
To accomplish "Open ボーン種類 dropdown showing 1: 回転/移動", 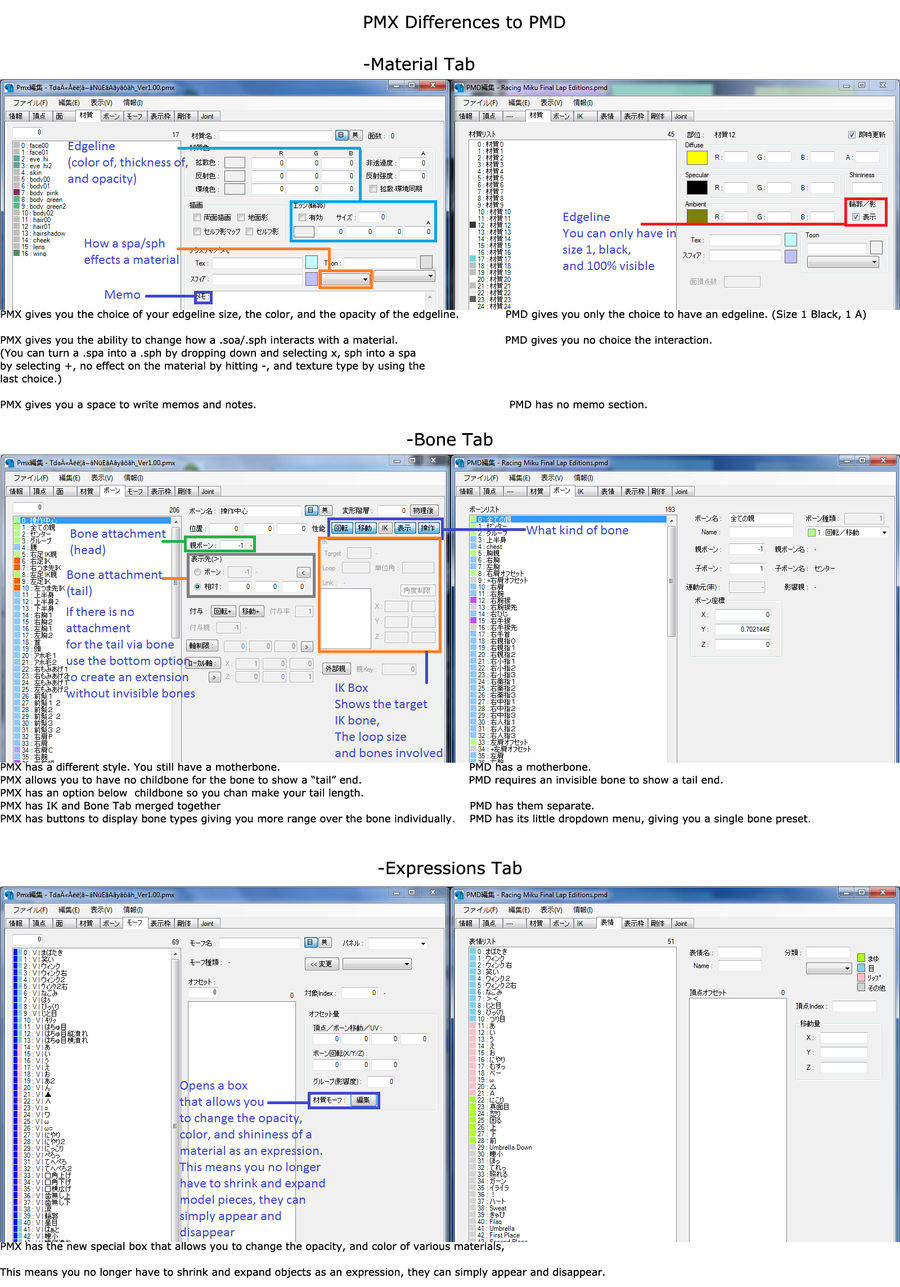I will pyautogui.click(x=846, y=533).
